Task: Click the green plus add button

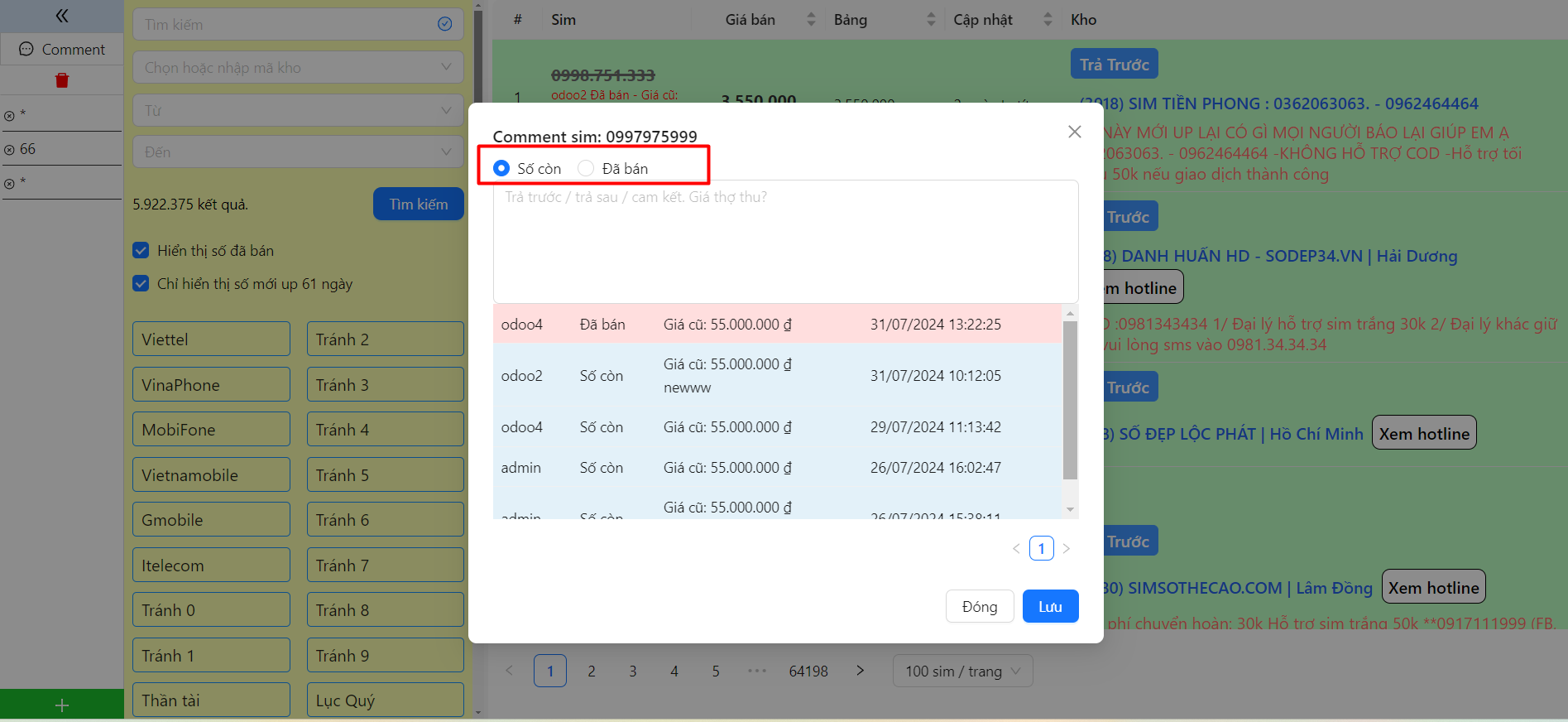Action: tap(62, 705)
